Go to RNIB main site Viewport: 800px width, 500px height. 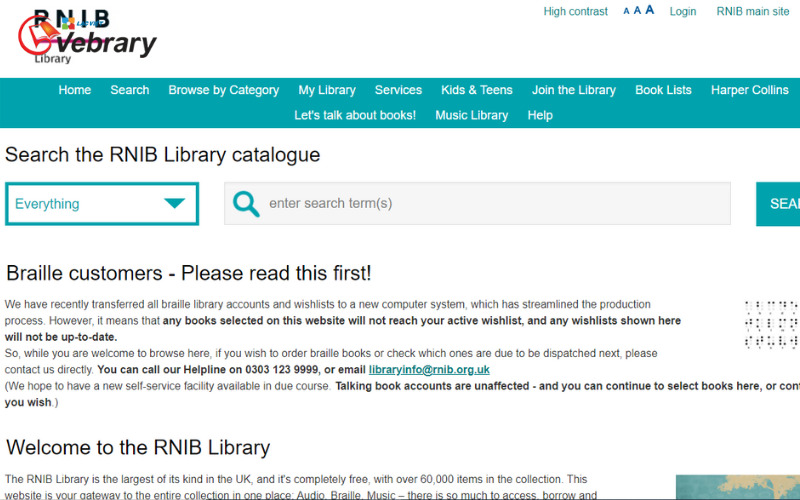(753, 11)
